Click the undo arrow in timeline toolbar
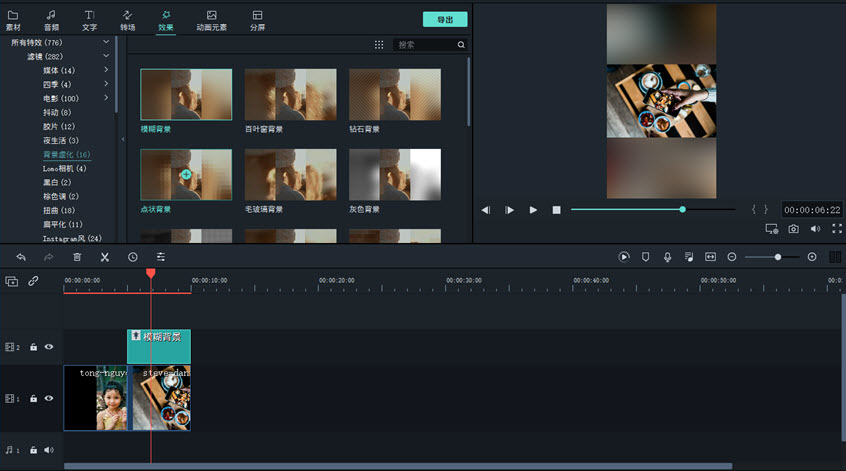Image resolution: width=846 pixels, height=471 pixels. (21, 257)
